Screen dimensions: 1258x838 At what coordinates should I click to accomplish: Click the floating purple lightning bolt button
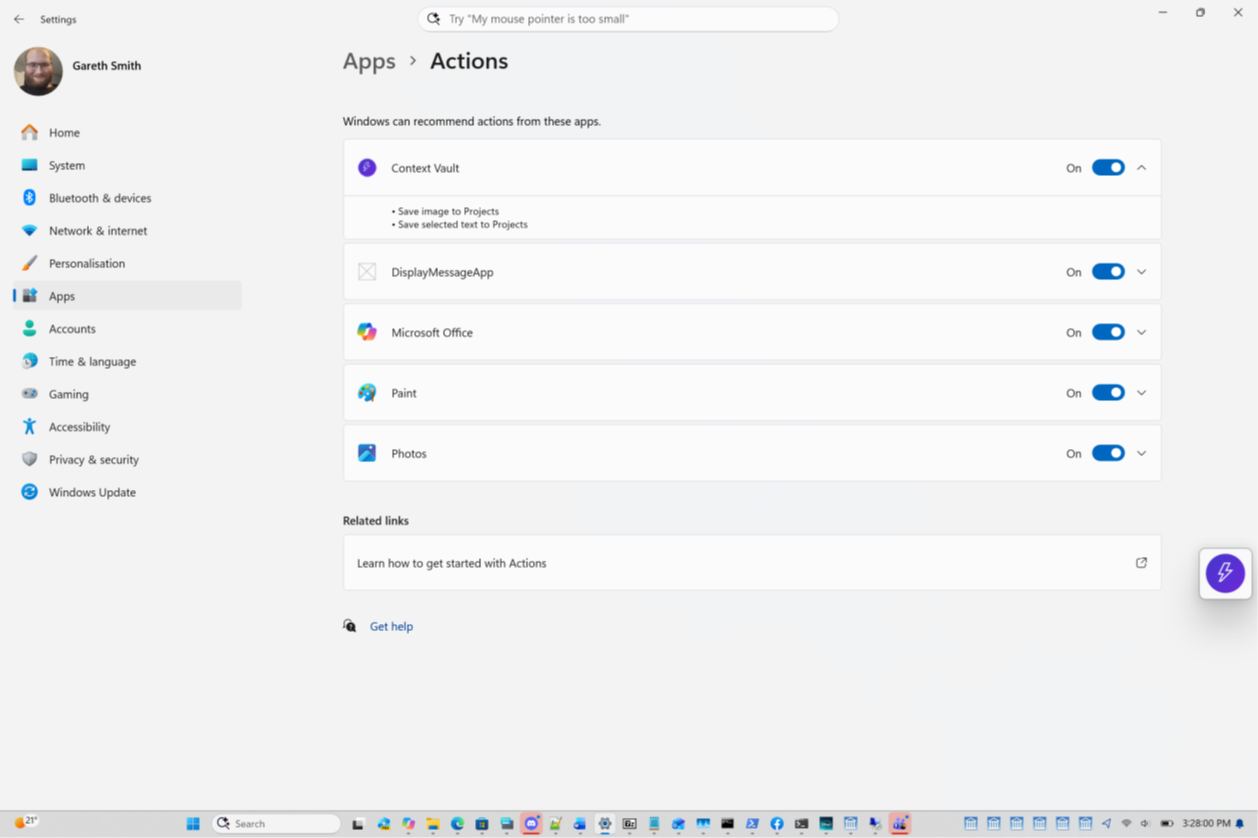point(1225,573)
